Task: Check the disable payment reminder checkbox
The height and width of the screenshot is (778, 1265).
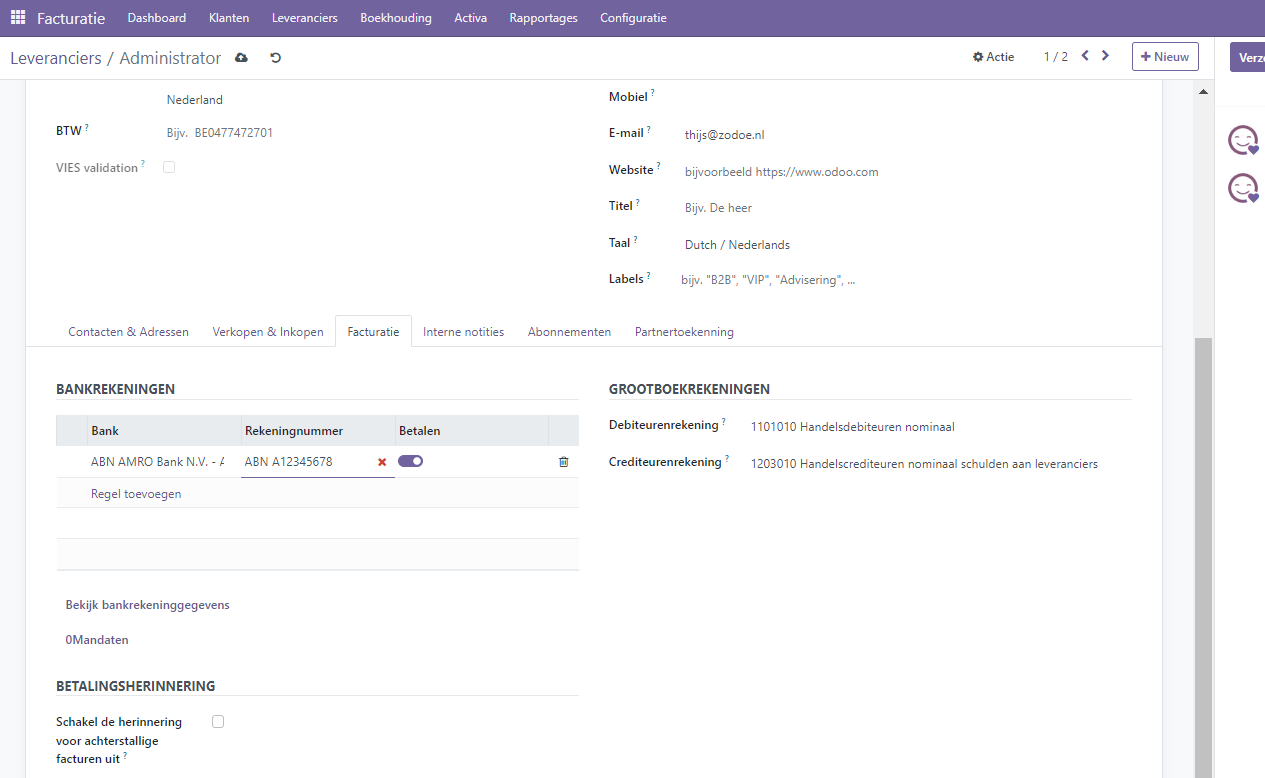Action: tap(218, 721)
